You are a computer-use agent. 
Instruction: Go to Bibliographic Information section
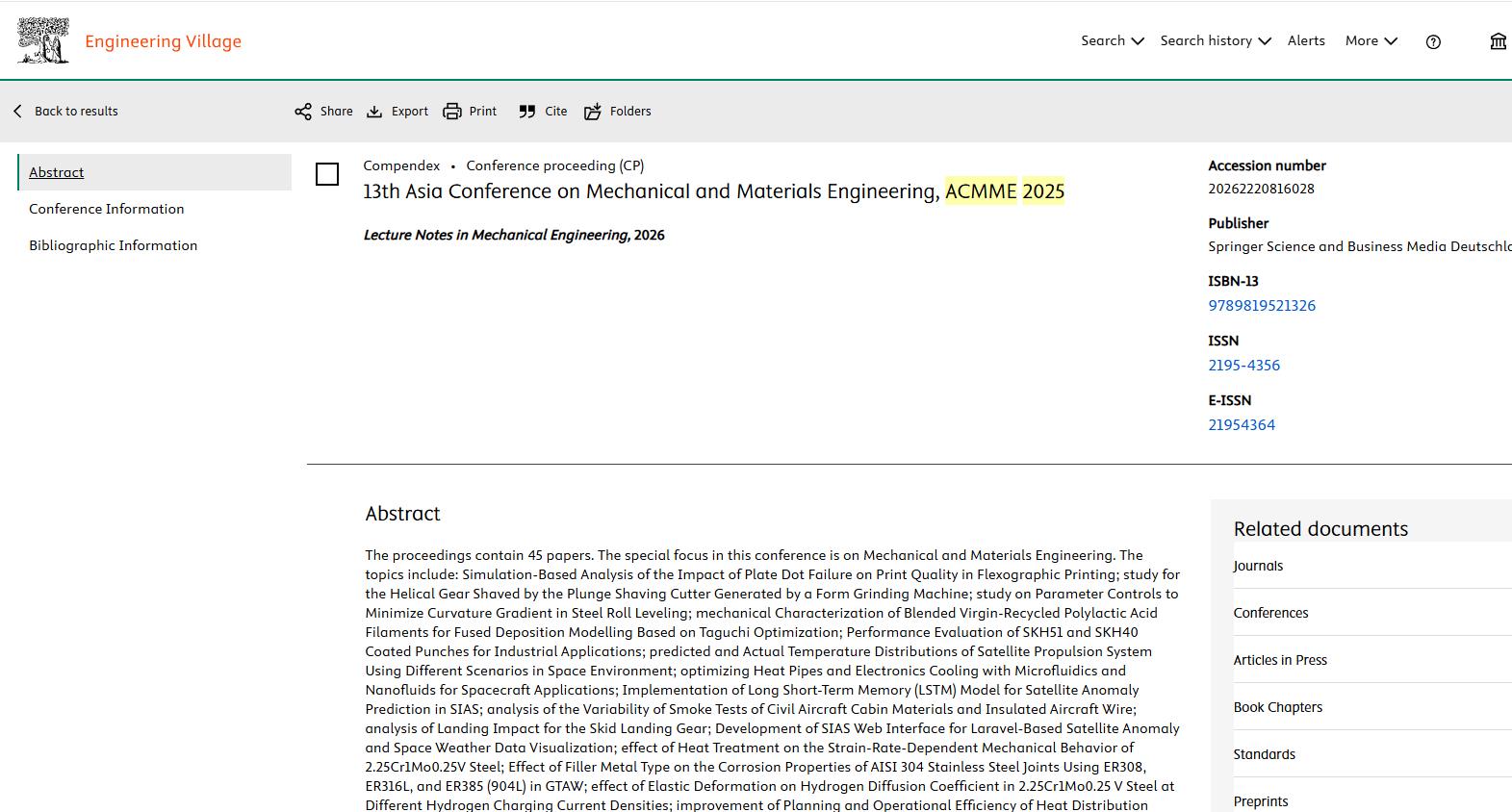113,245
